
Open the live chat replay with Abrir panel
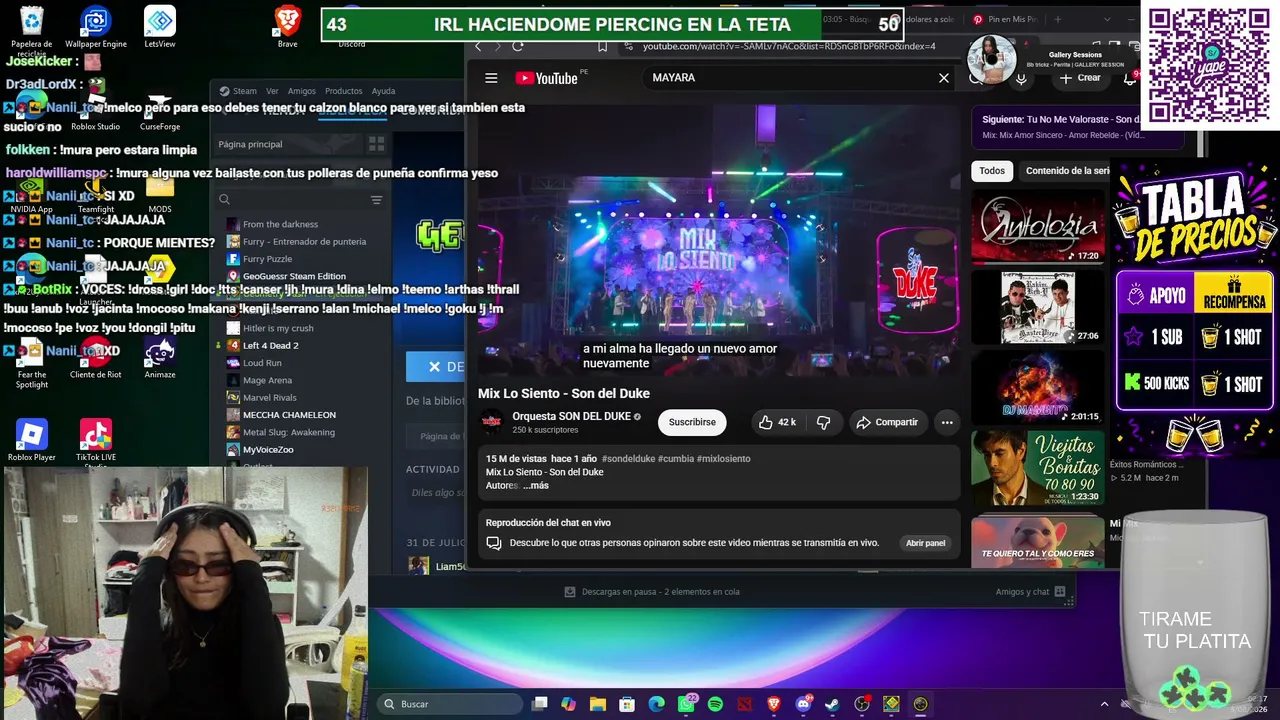click(x=925, y=543)
